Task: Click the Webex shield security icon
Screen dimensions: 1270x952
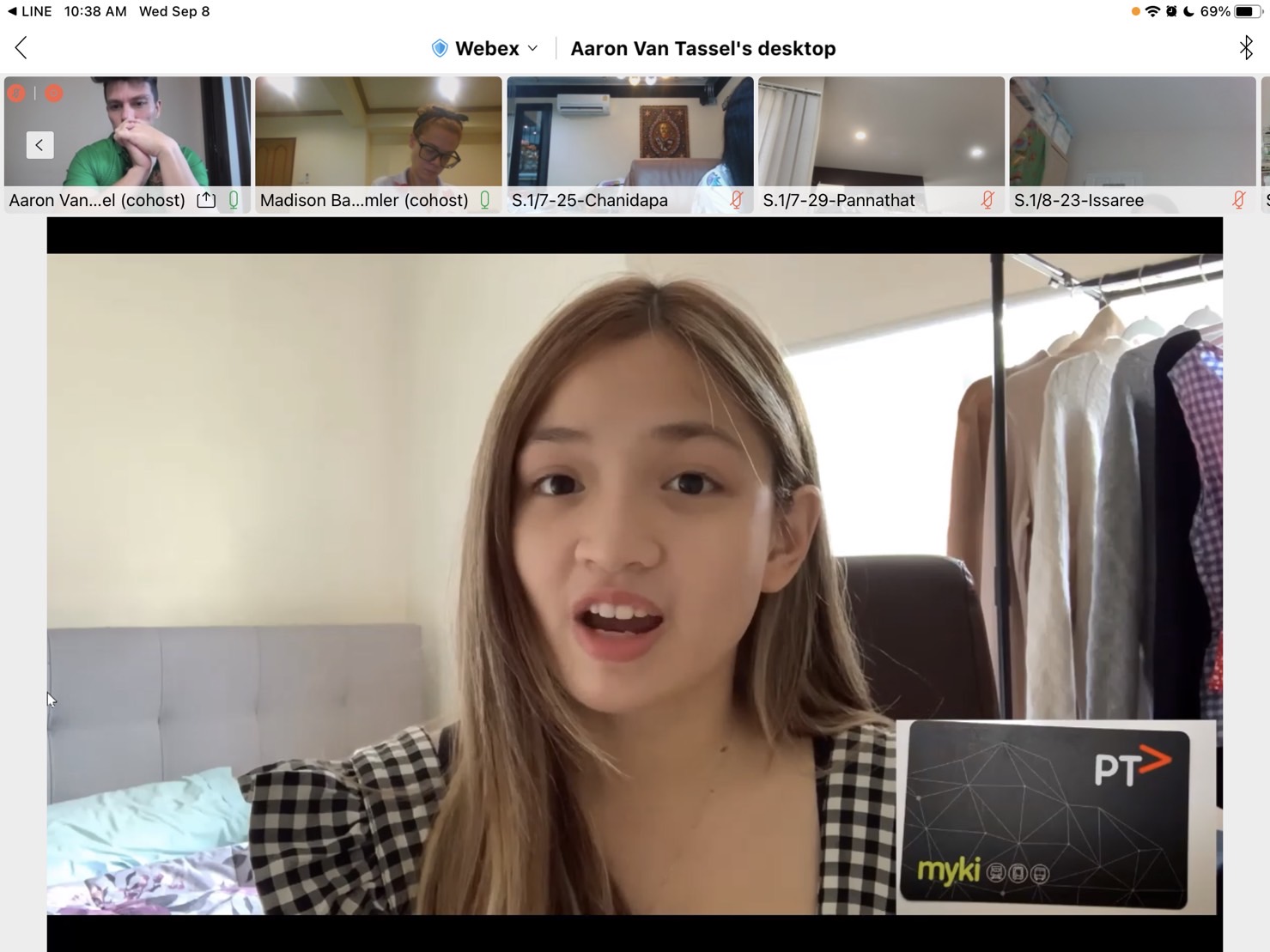Action: tap(440, 48)
